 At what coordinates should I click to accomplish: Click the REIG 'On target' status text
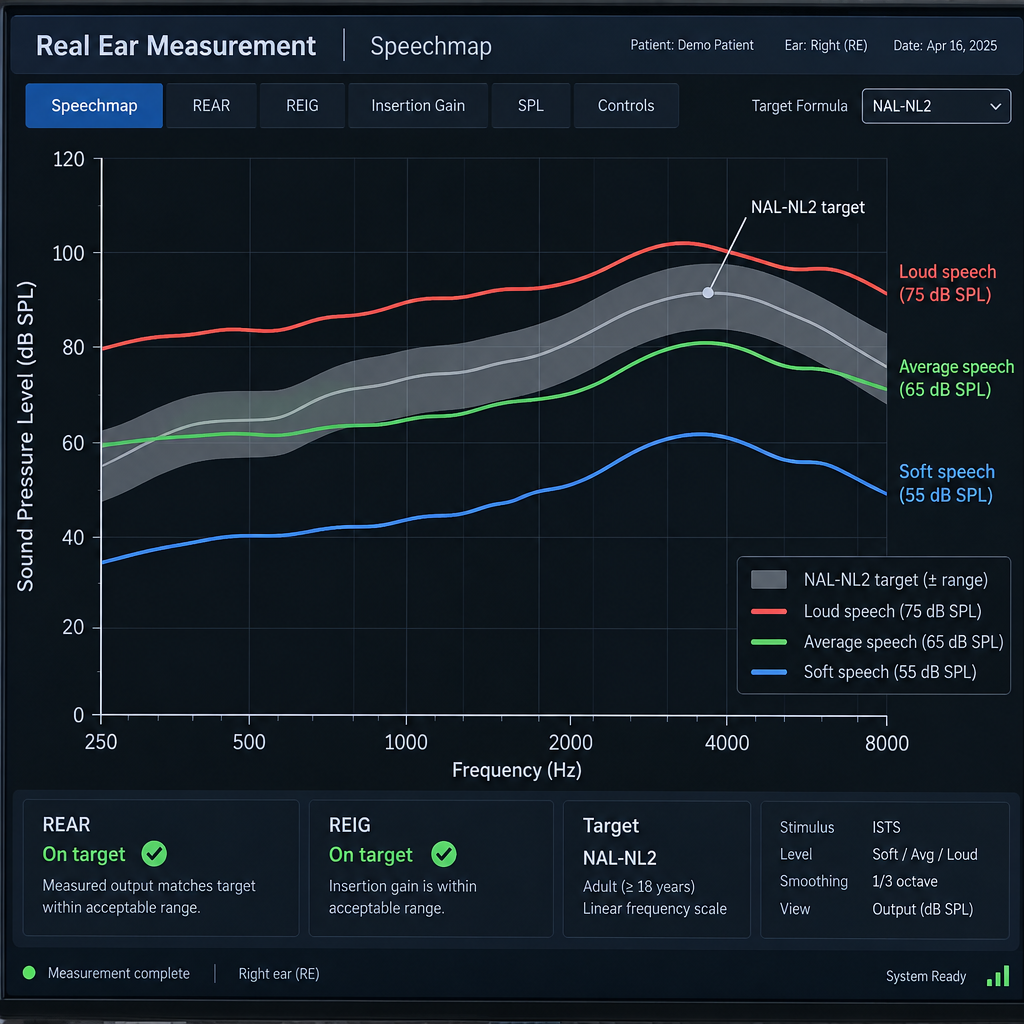370,855
